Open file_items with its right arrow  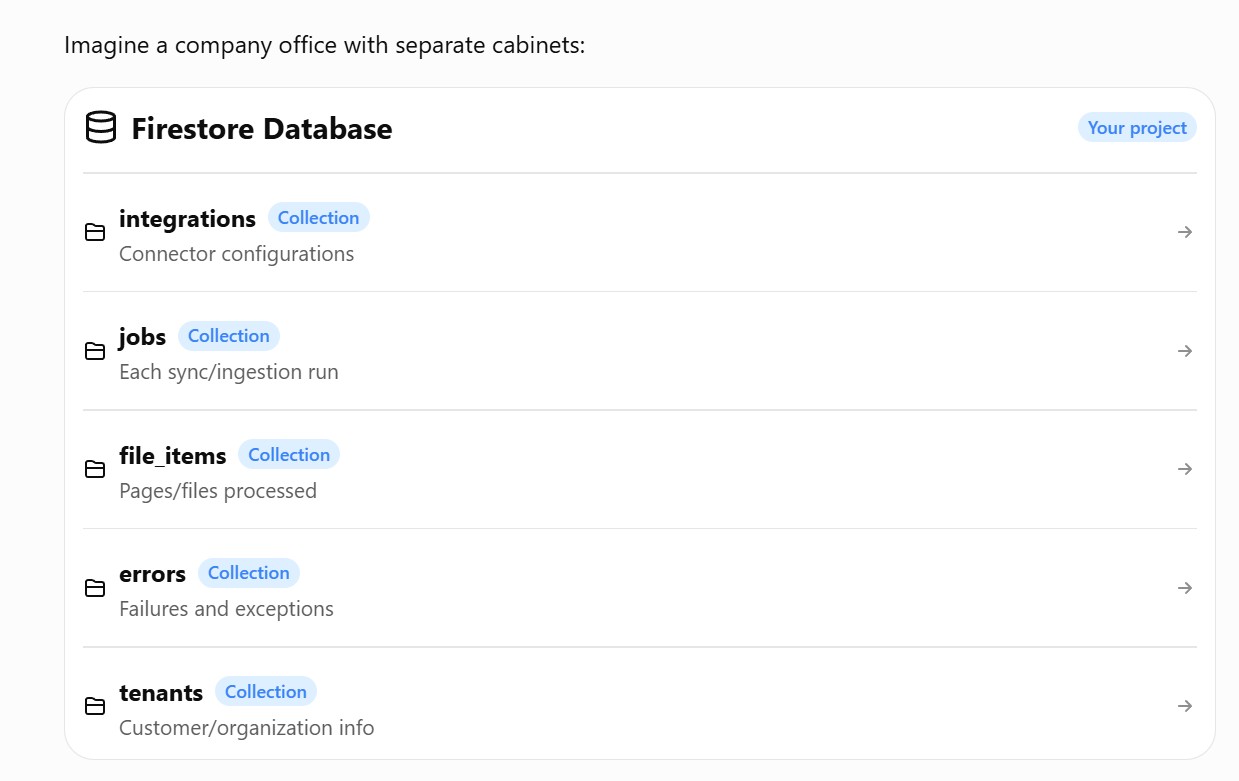[x=1185, y=469]
